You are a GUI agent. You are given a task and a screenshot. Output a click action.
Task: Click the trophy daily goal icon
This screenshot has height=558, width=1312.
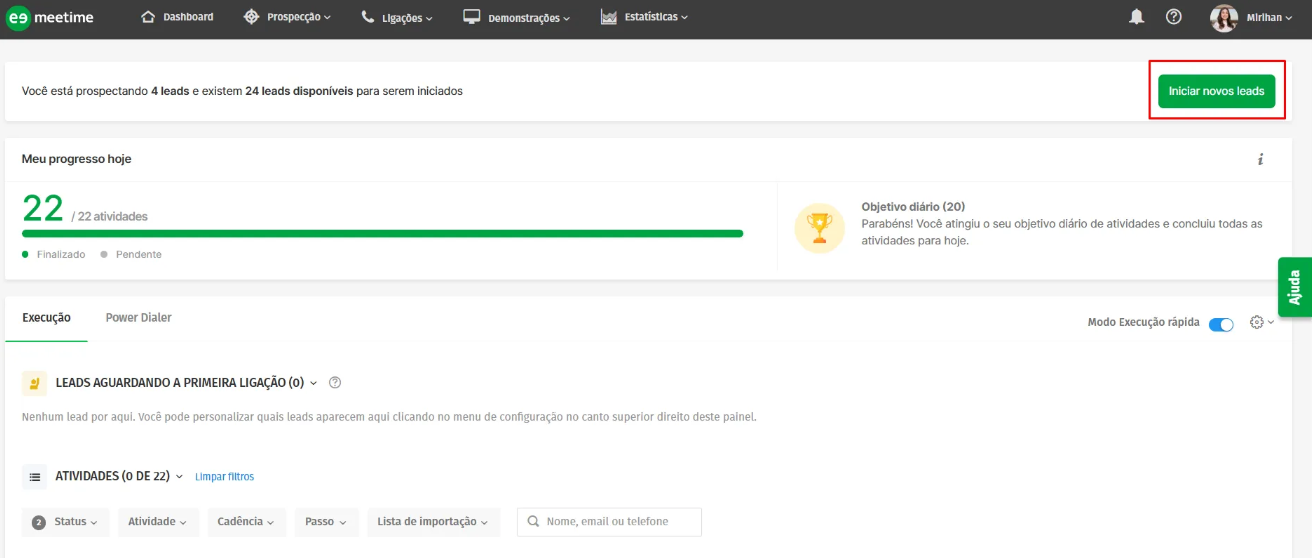click(819, 228)
